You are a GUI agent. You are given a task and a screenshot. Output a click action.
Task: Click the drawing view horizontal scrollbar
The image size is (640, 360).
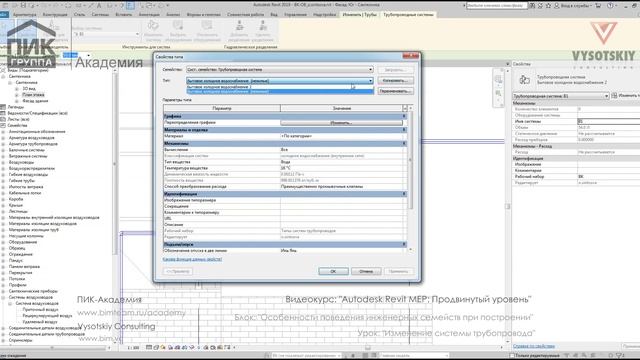click(x=368, y=347)
